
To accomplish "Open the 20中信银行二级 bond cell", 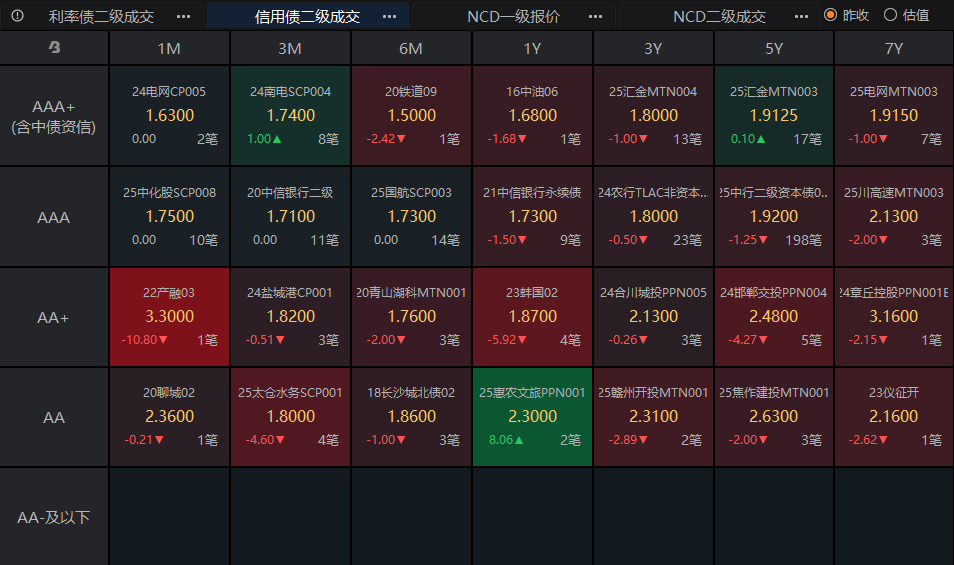I will coord(290,217).
